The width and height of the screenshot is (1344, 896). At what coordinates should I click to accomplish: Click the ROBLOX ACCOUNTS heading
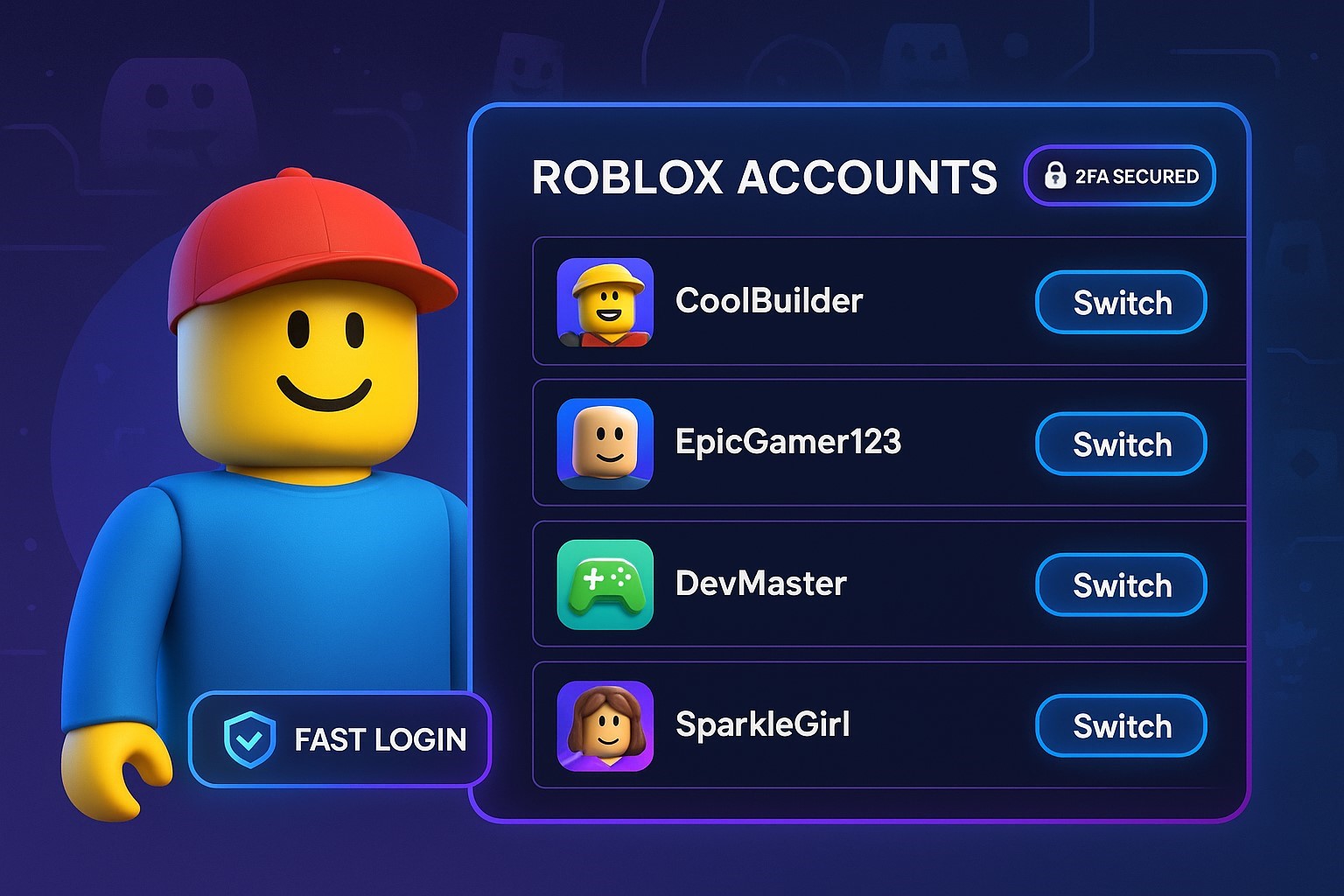(764, 178)
